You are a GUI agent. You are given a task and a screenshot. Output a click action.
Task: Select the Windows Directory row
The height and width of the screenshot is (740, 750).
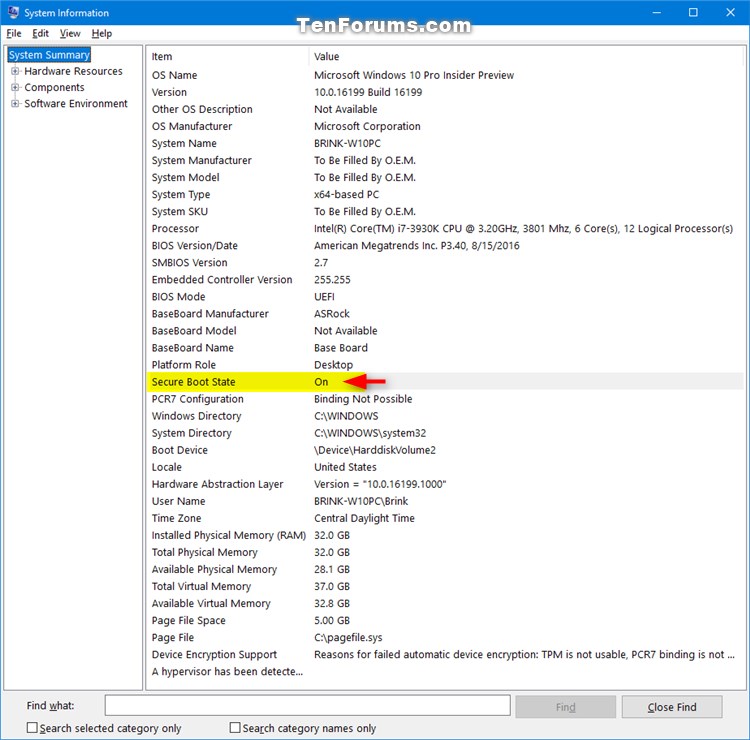click(x=445, y=416)
